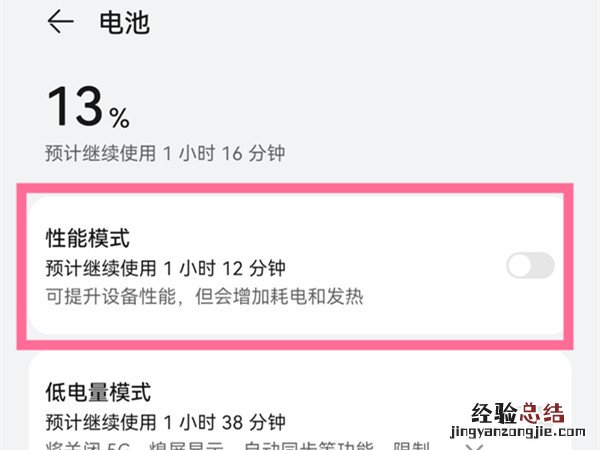This screenshot has height=450, width=600.
Task: Toggle the 性能模式 switch
Action: click(x=530, y=265)
